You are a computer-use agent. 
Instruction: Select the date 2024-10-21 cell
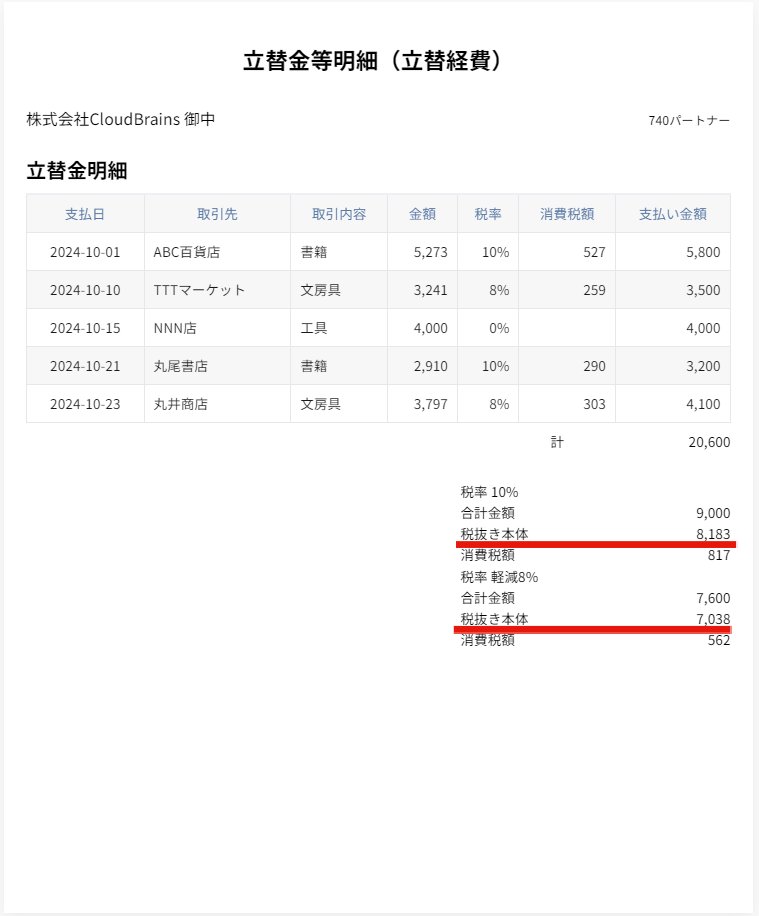pyautogui.click(x=85, y=366)
